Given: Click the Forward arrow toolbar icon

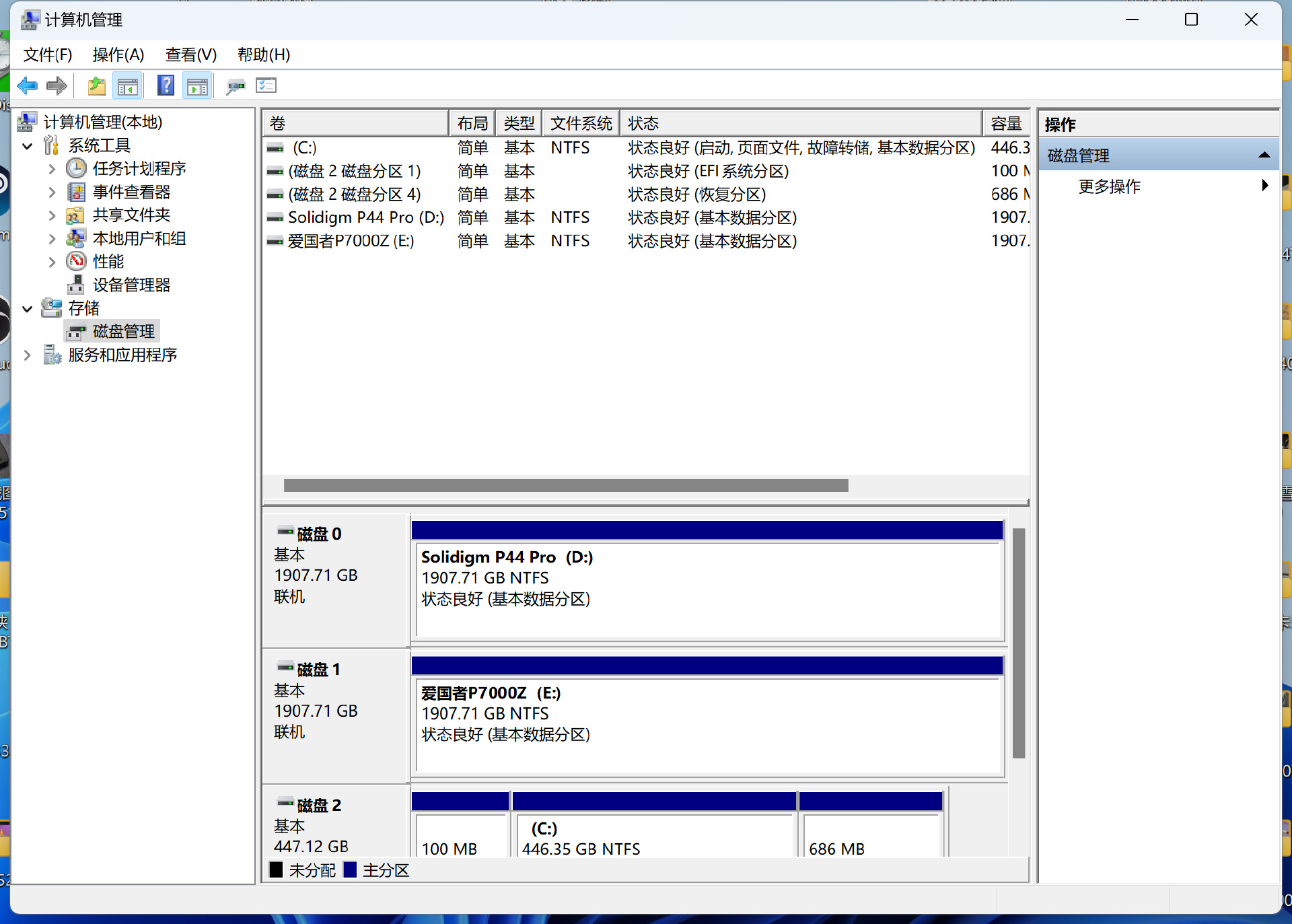Looking at the screenshot, I should coord(57,85).
